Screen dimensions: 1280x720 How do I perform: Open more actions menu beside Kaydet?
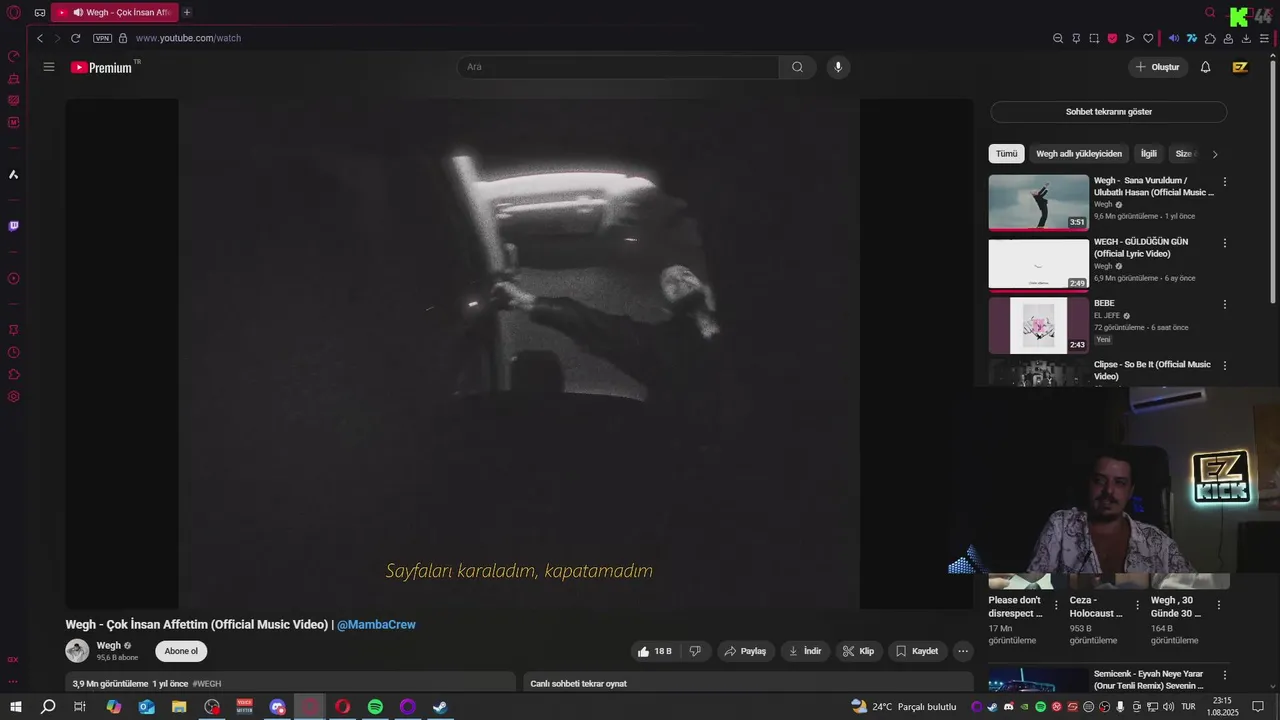pos(963,651)
